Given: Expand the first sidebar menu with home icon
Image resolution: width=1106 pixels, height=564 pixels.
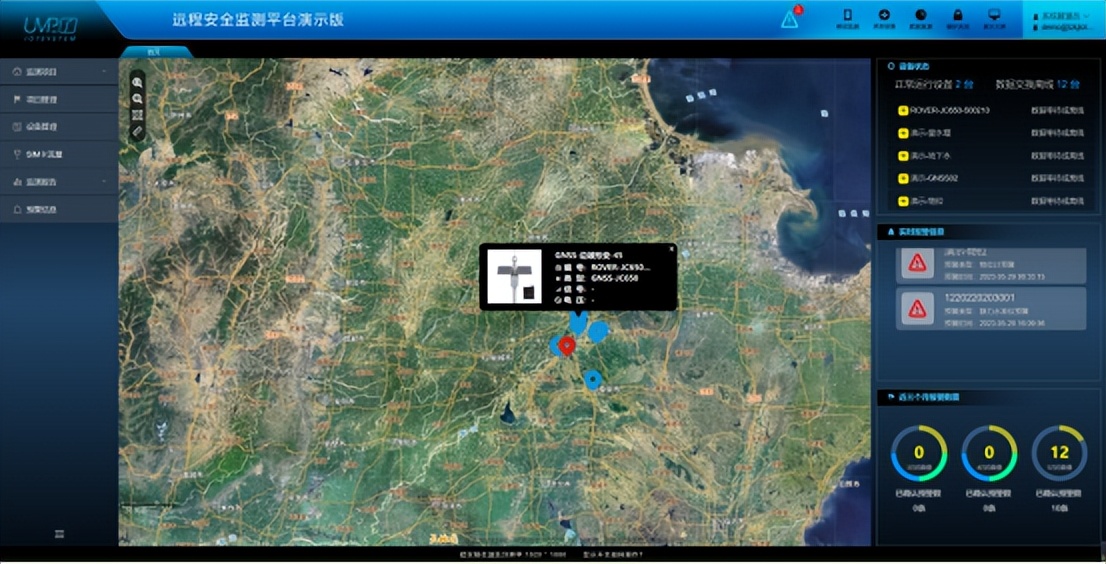Looking at the screenshot, I should coord(58,72).
